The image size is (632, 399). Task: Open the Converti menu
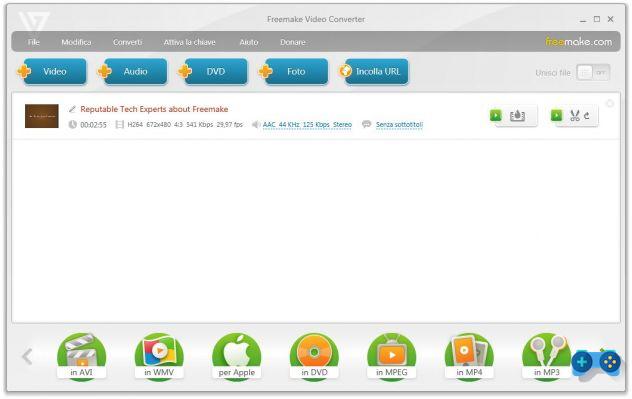point(127,42)
